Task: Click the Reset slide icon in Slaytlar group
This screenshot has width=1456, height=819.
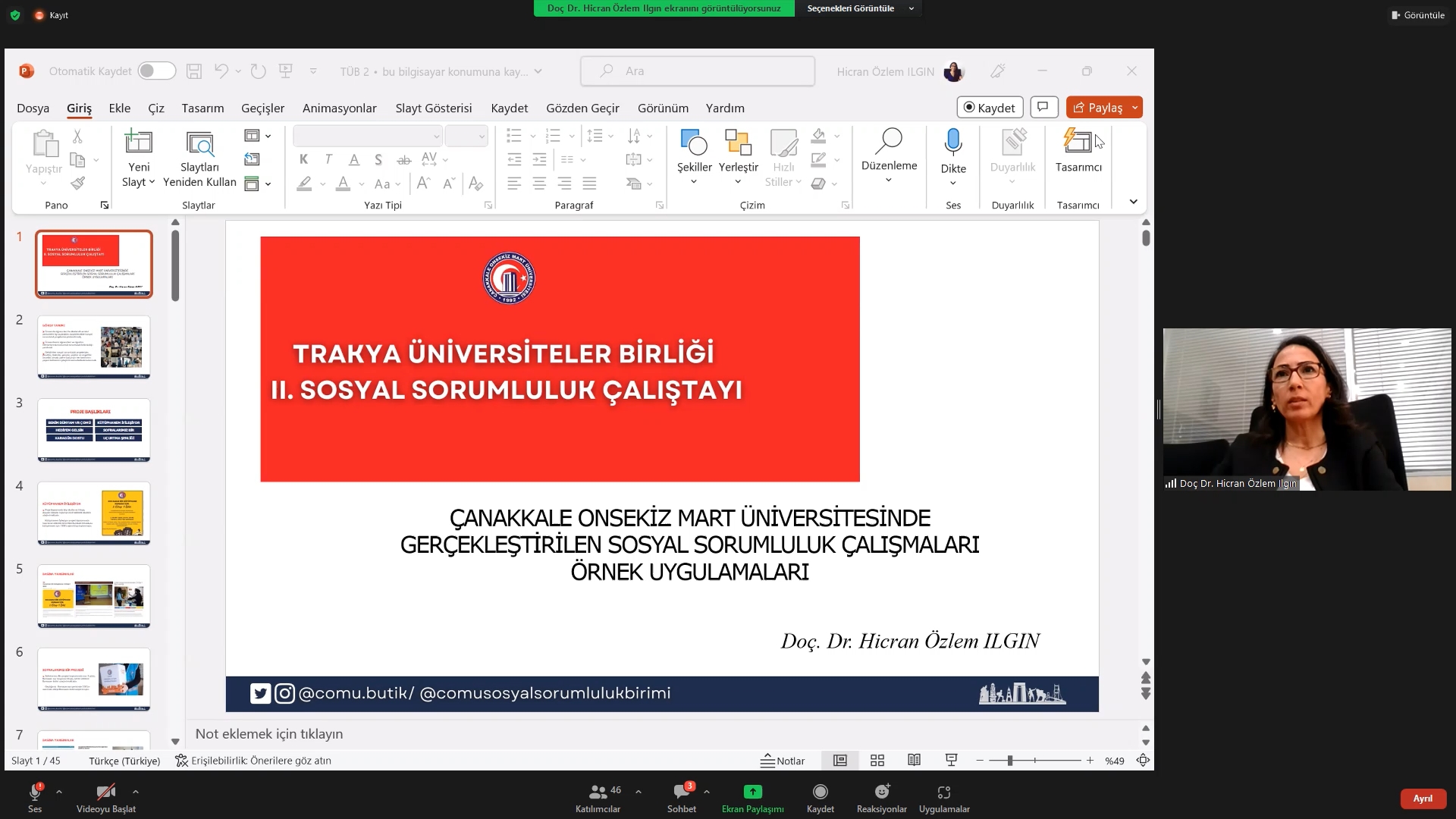Action: [x=253, y=159]
